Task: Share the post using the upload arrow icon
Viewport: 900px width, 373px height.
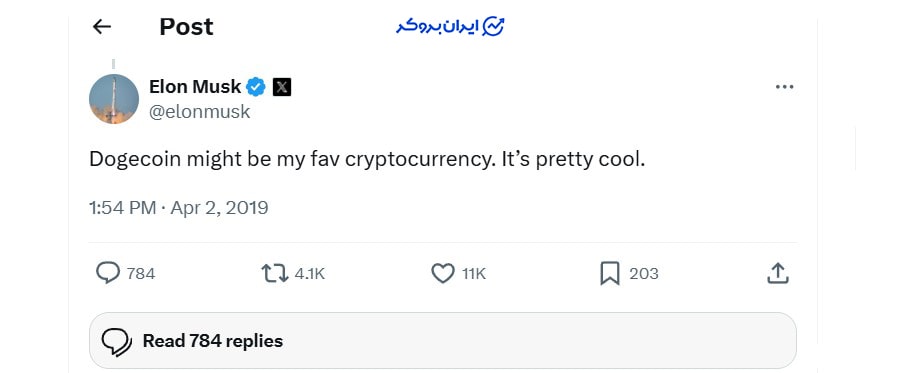Action: [778, 273]
